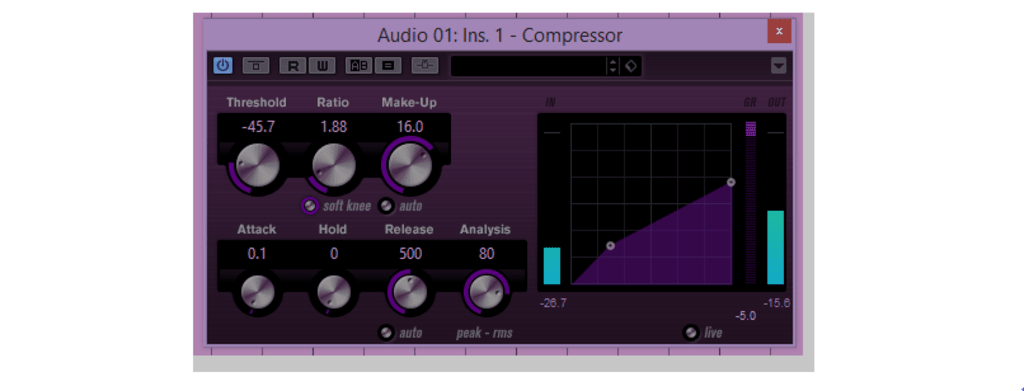
Task: Click the Ratio knob
Action: click(334, 166)
